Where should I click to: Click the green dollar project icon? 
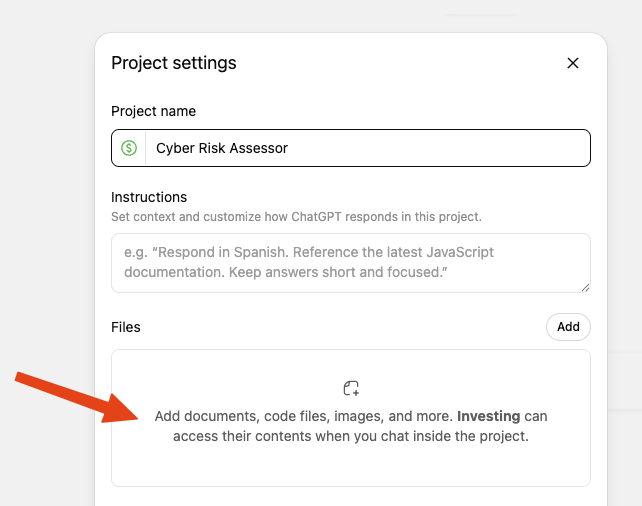[129, 148]
